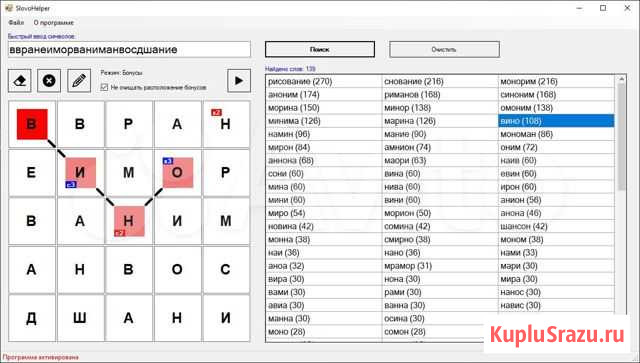Select the word 'рисование (270)' in the results
Screen dimensions: 640x363
click(x=300, y=81)
